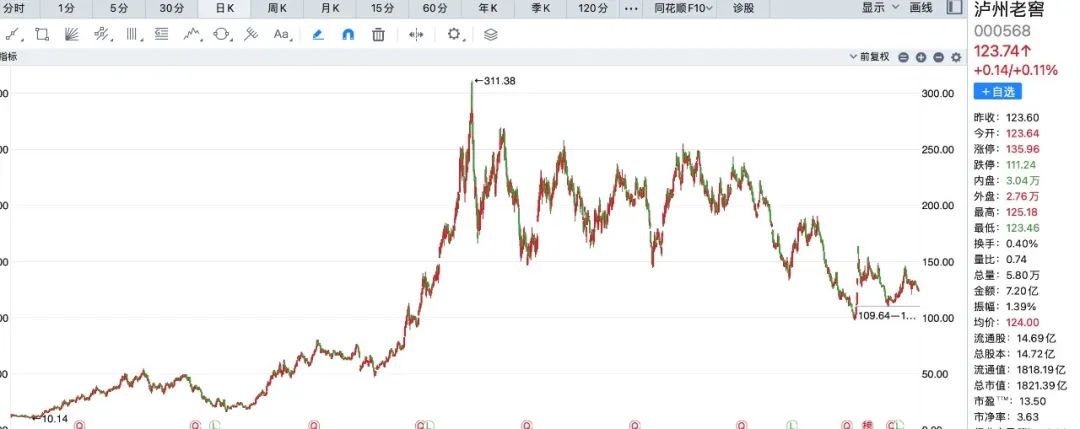Select the pitchfork rake drawing tool
Viewport: 1080px width, 429px height.
coord(251,34)
